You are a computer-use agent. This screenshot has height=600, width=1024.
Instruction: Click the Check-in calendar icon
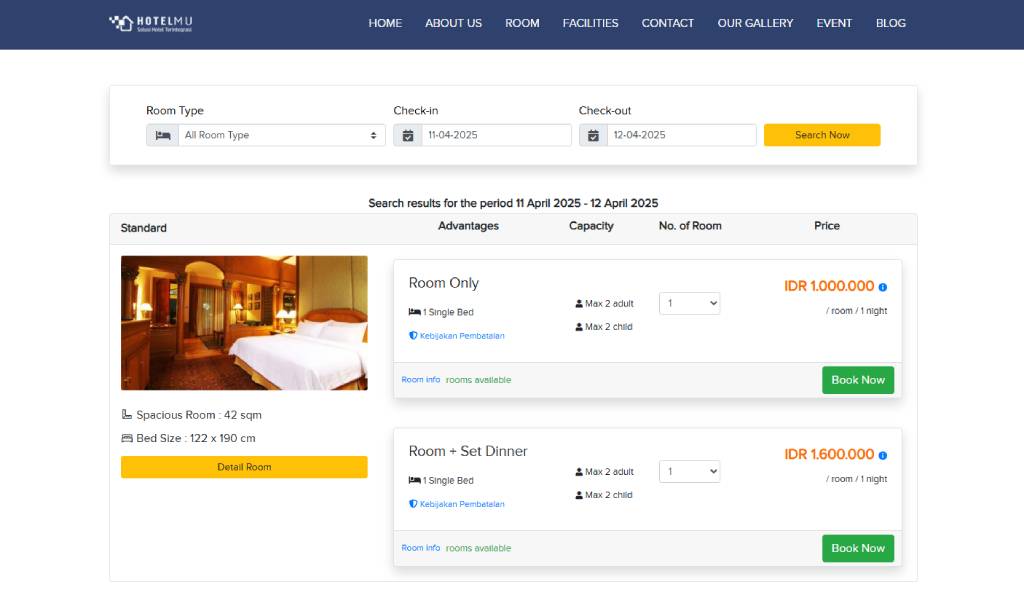click(408, 134)
